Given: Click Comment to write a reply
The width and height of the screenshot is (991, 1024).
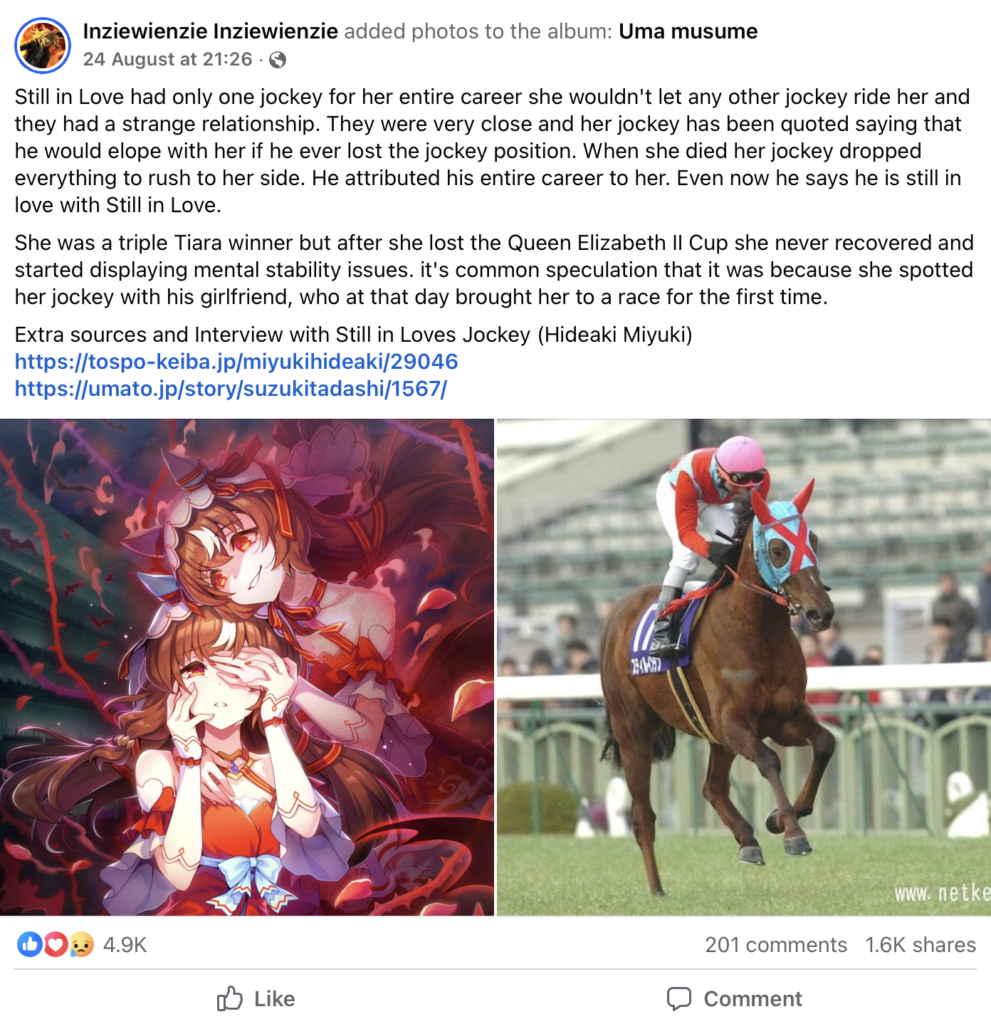Looking at the screenshot, I should click(x=734, y=999).
